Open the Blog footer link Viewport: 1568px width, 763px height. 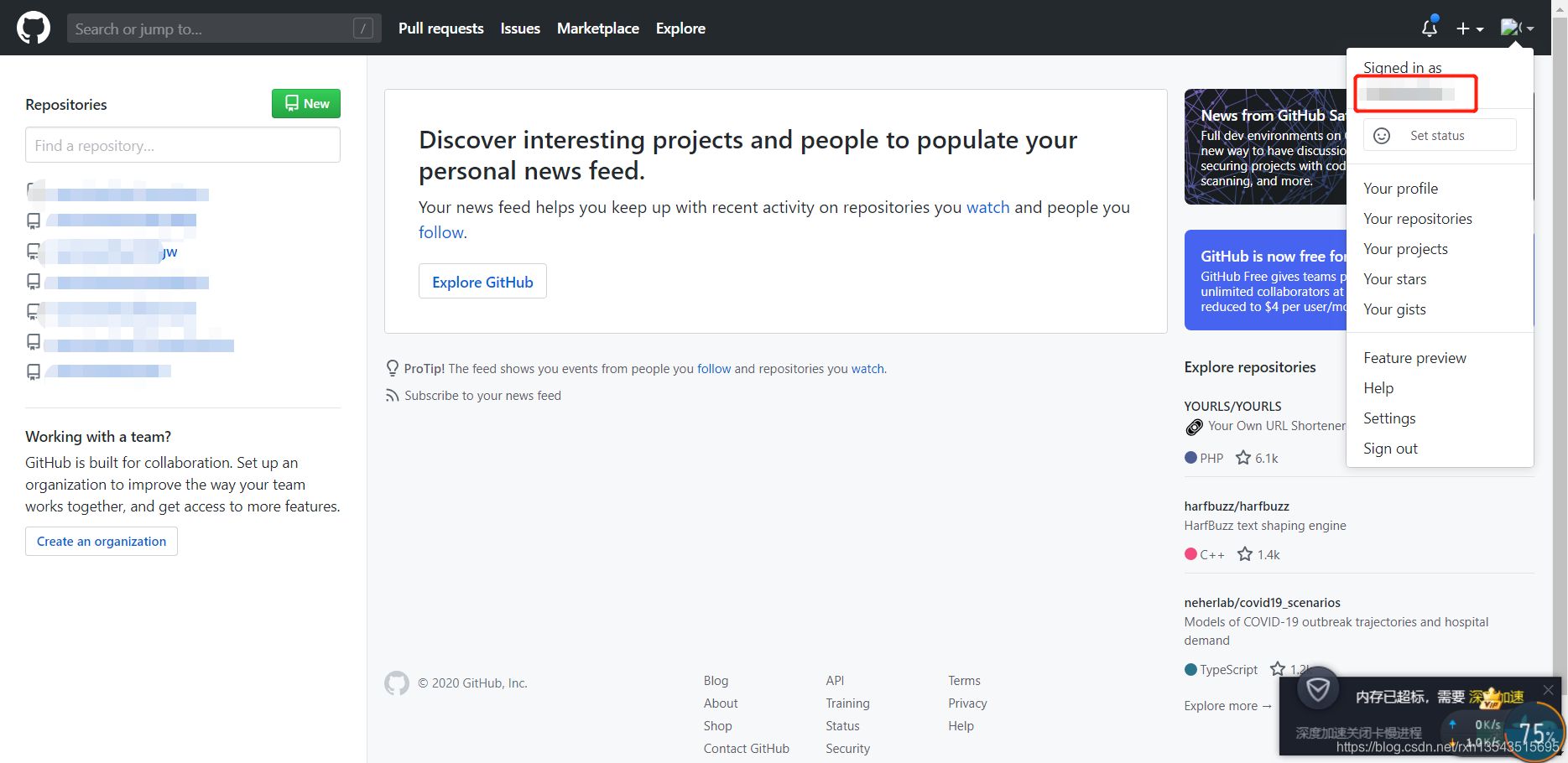pyautogui.click(x=716, y=680)
